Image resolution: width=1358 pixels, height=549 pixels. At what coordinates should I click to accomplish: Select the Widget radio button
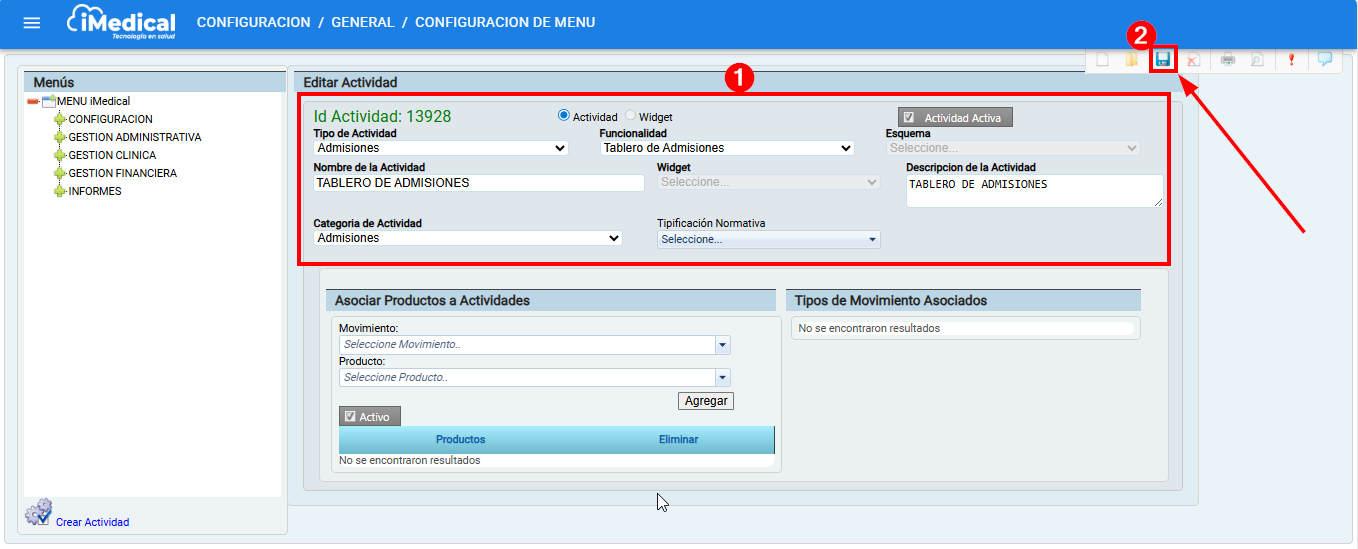[x=631, y=116]
